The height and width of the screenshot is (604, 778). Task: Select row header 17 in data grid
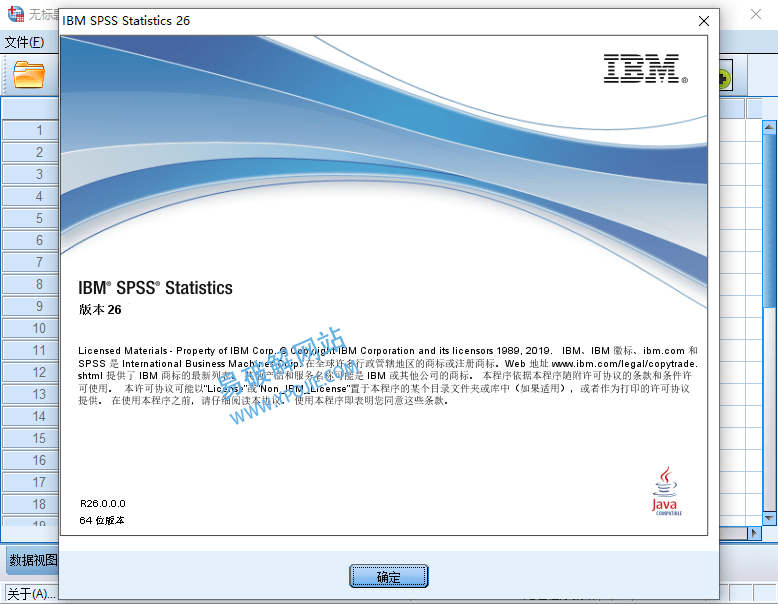click(31, 482)
